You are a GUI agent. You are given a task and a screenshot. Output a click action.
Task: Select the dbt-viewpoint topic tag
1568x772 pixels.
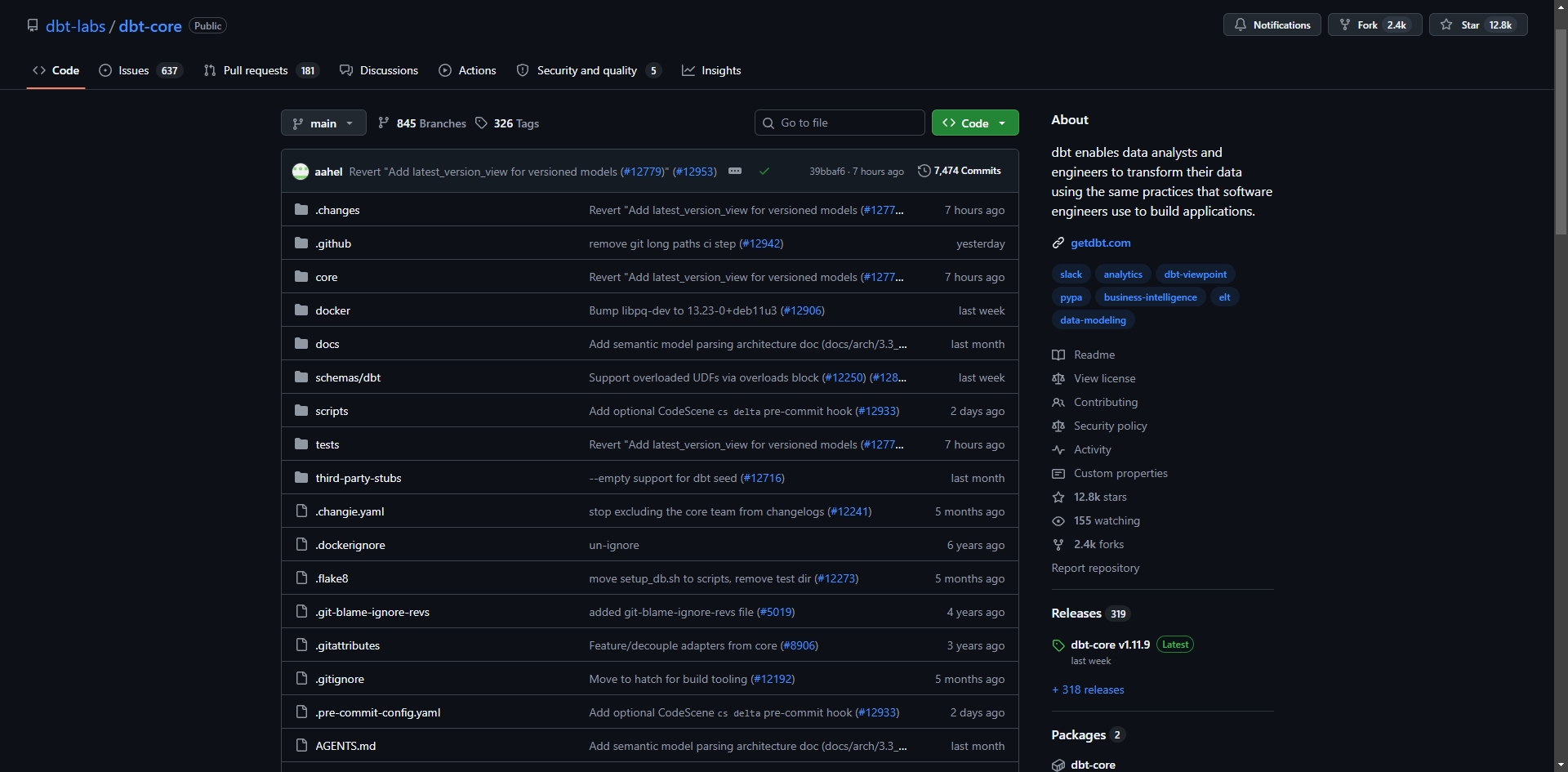[x=1195, y=274]
